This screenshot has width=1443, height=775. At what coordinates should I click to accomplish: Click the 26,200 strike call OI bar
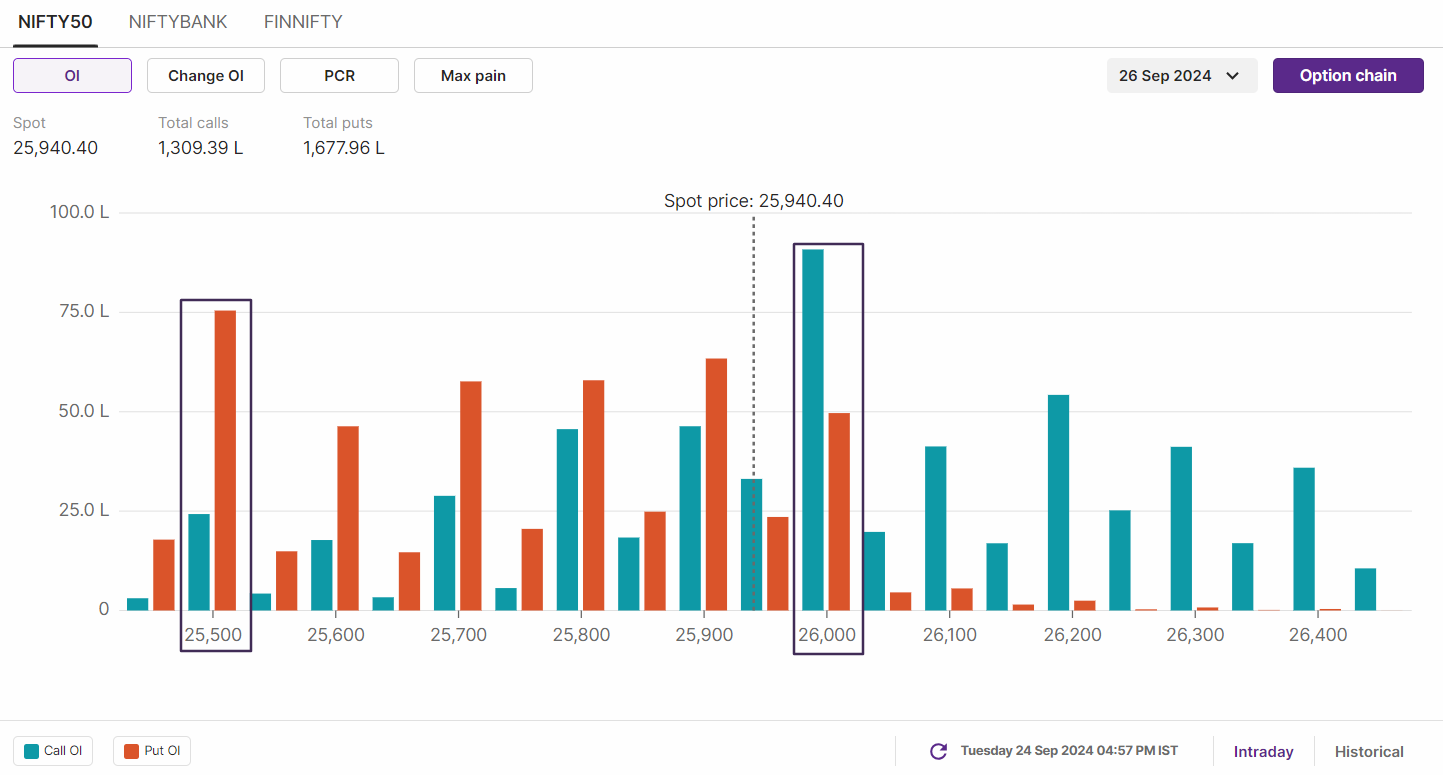[1058, 502]
